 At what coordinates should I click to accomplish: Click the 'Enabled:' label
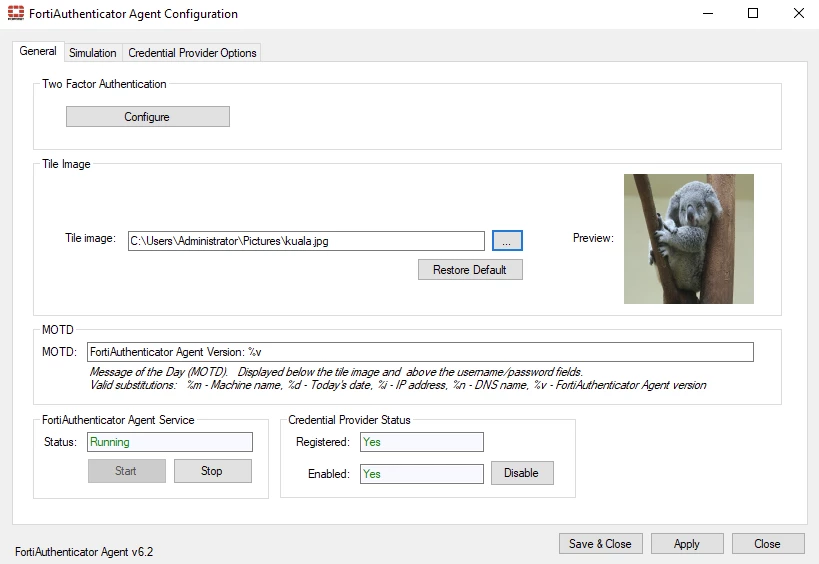(329, 474)
